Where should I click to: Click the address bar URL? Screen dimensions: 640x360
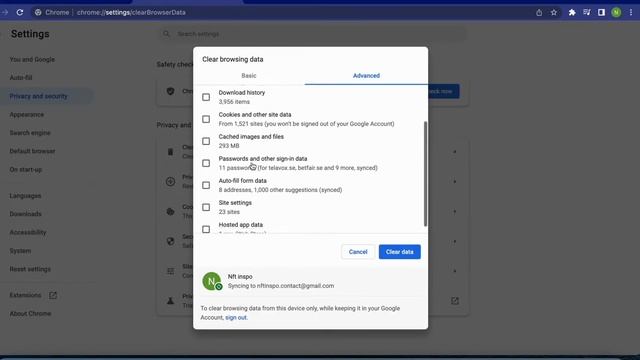click(131, 13)
